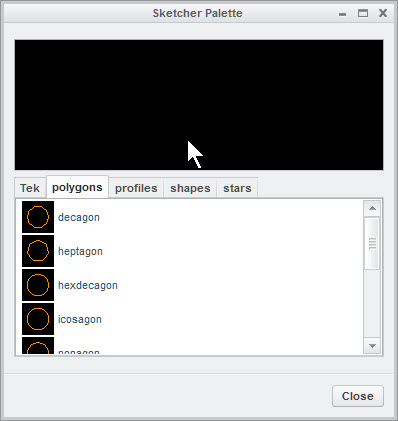Open the stars tab
The image size is (398, 421).
[x=237, y=188]
